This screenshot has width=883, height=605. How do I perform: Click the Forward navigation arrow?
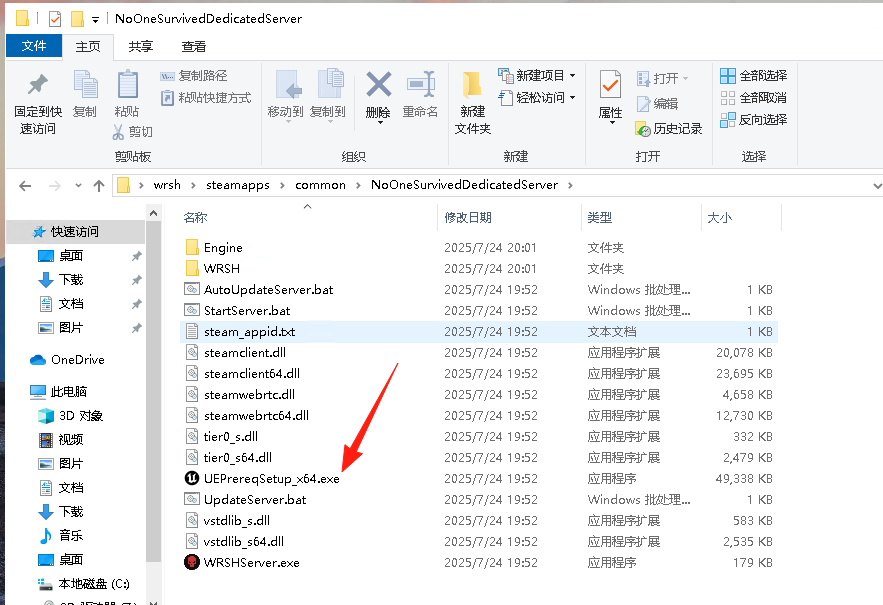pyautogui.click(x=55, y=186)
